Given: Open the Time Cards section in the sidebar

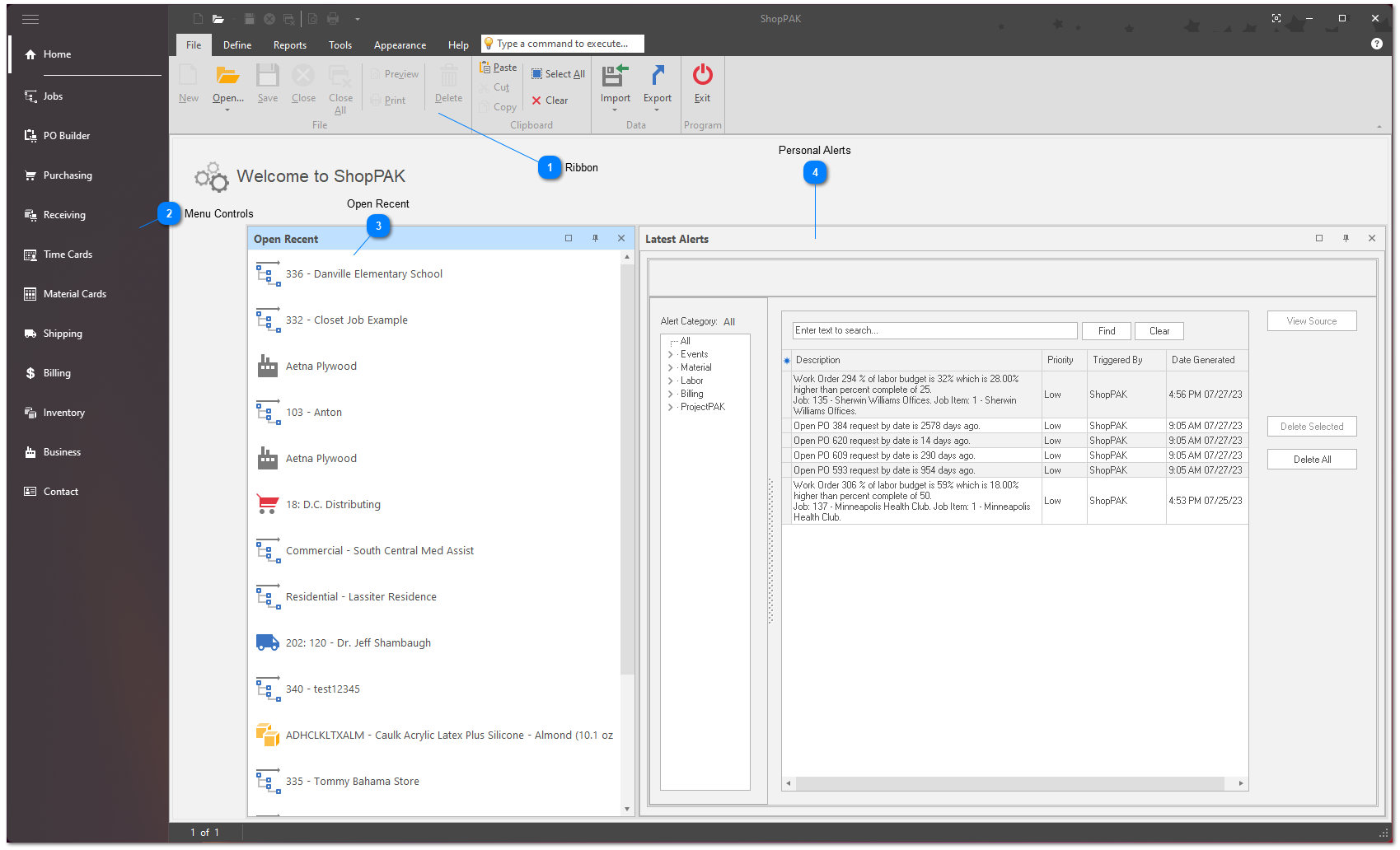Looking at the screenshot, I should [68, 255].
